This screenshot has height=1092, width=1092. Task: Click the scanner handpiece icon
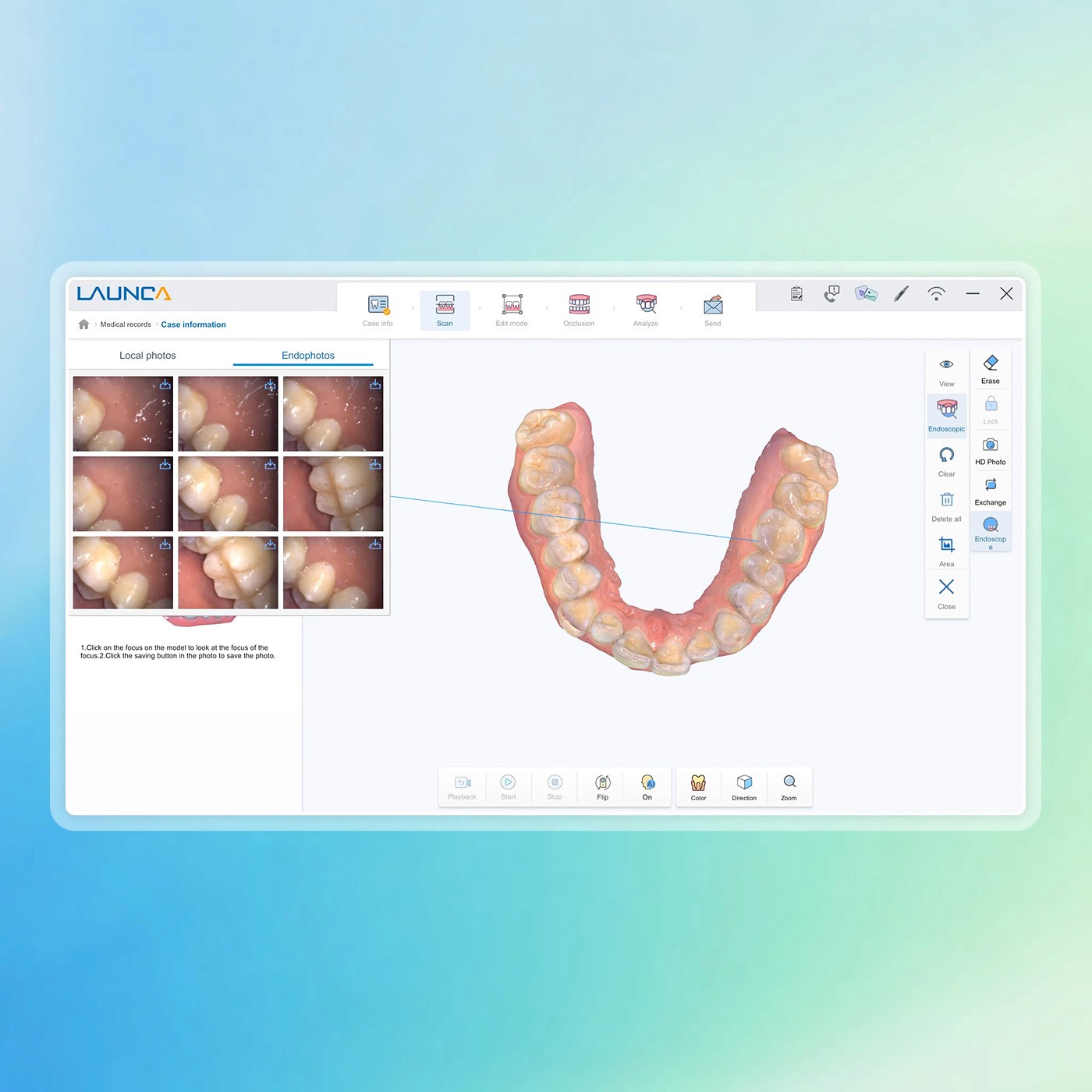901,294
